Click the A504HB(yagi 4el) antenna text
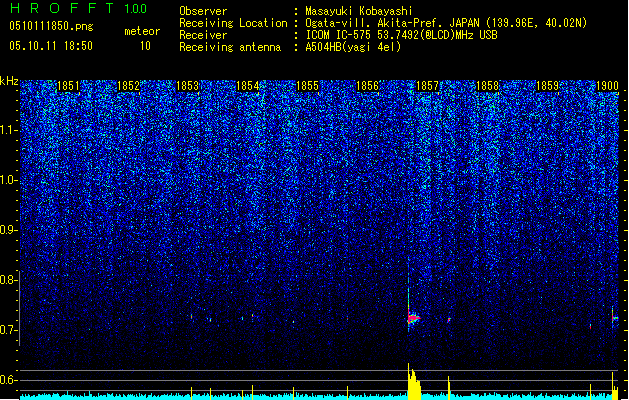The width and height of the screenshot is (629, 400). click(x=353, y=47)
